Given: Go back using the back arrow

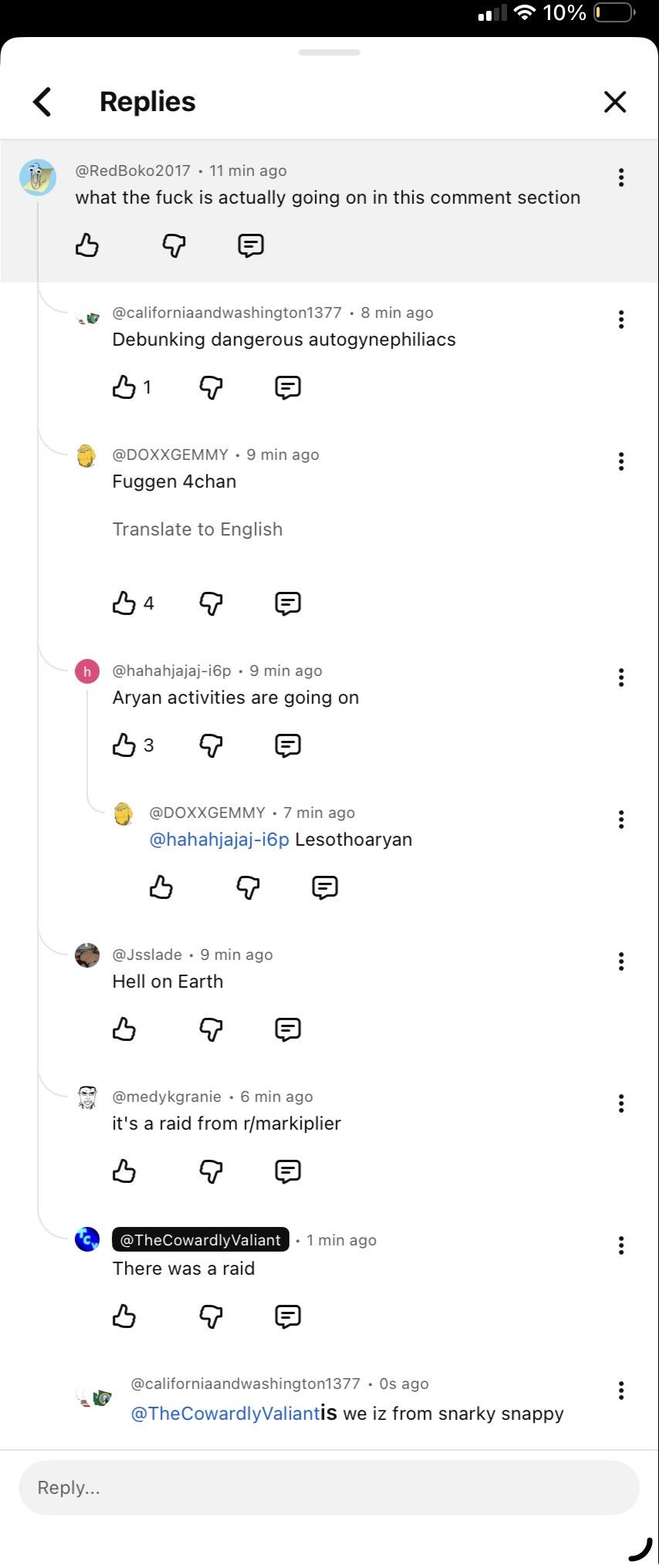Looking at the screenshot, I should 42,102.
